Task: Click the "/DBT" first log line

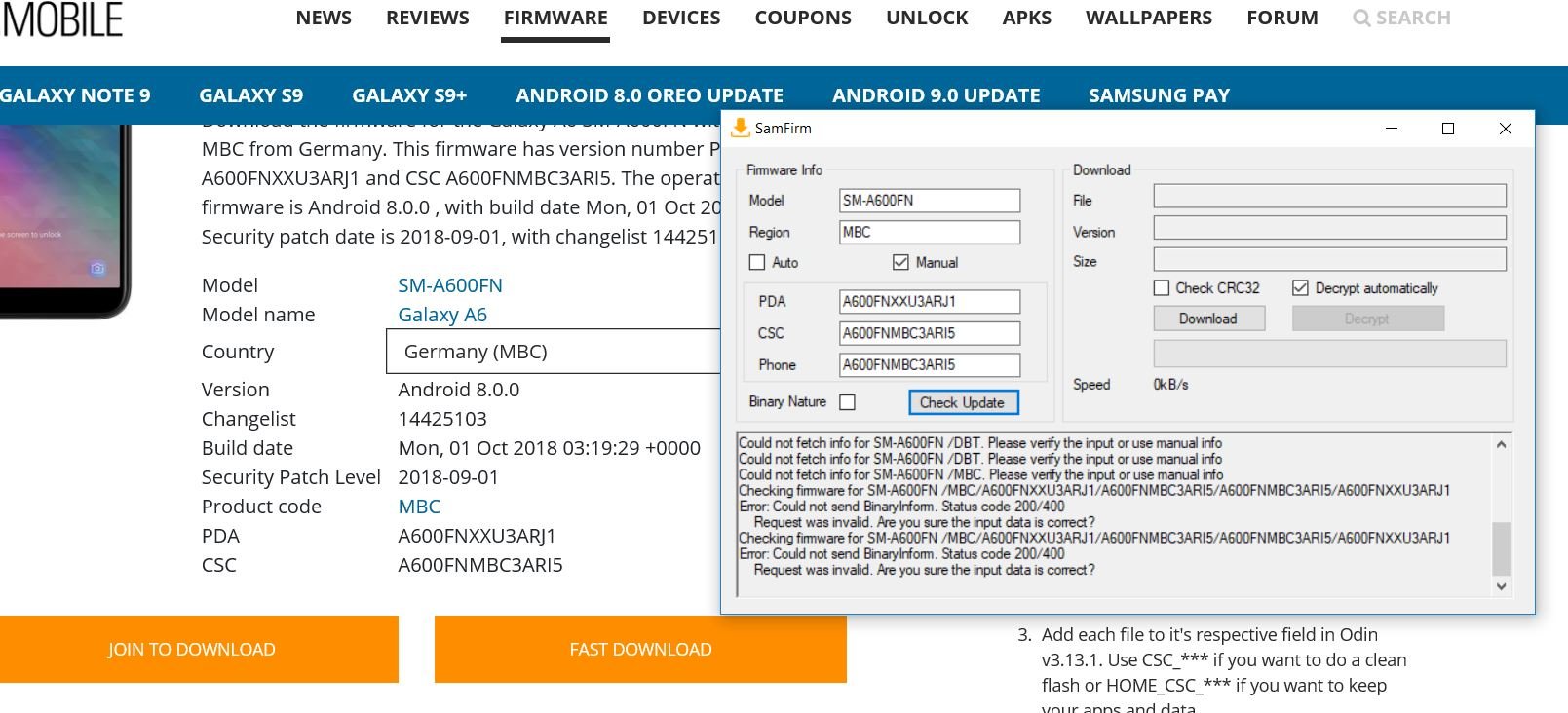Action: click(980, 443)
